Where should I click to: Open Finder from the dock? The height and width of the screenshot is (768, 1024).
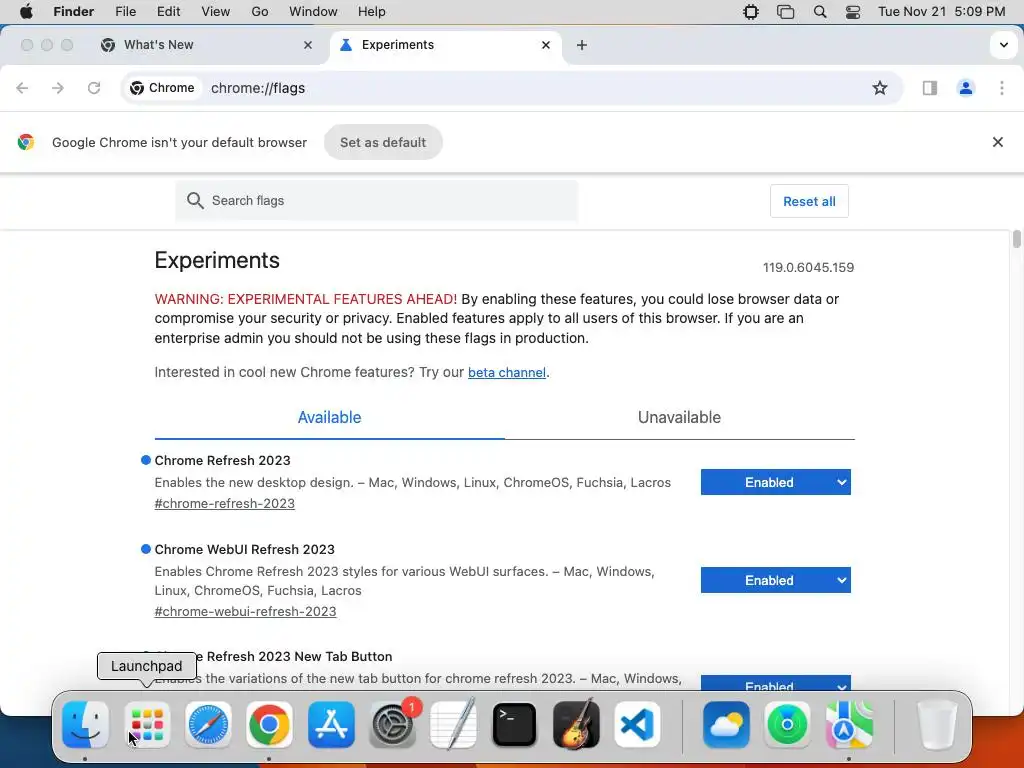[x=86, y=724]
